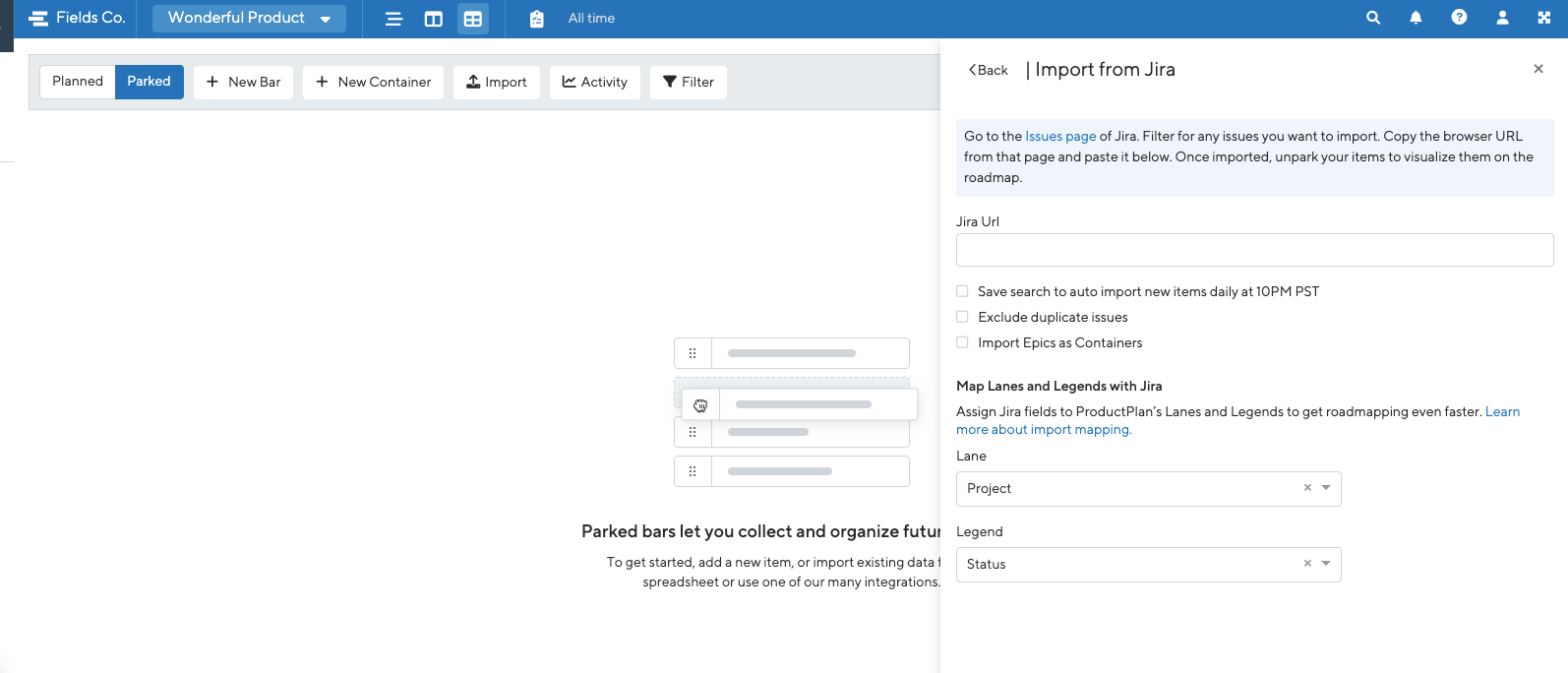1568x673 pixels.
Task: Switch to the Parked tab
Action: 149,82
